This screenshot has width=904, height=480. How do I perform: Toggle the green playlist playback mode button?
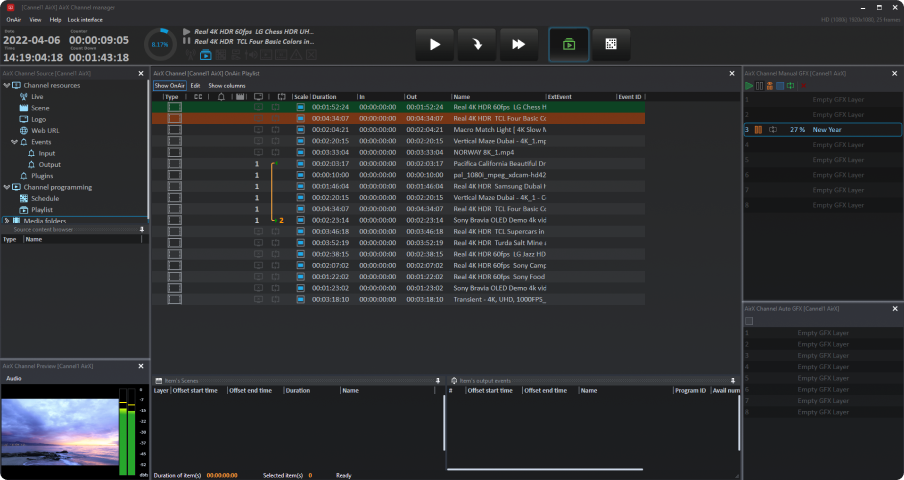pos(568,44)
